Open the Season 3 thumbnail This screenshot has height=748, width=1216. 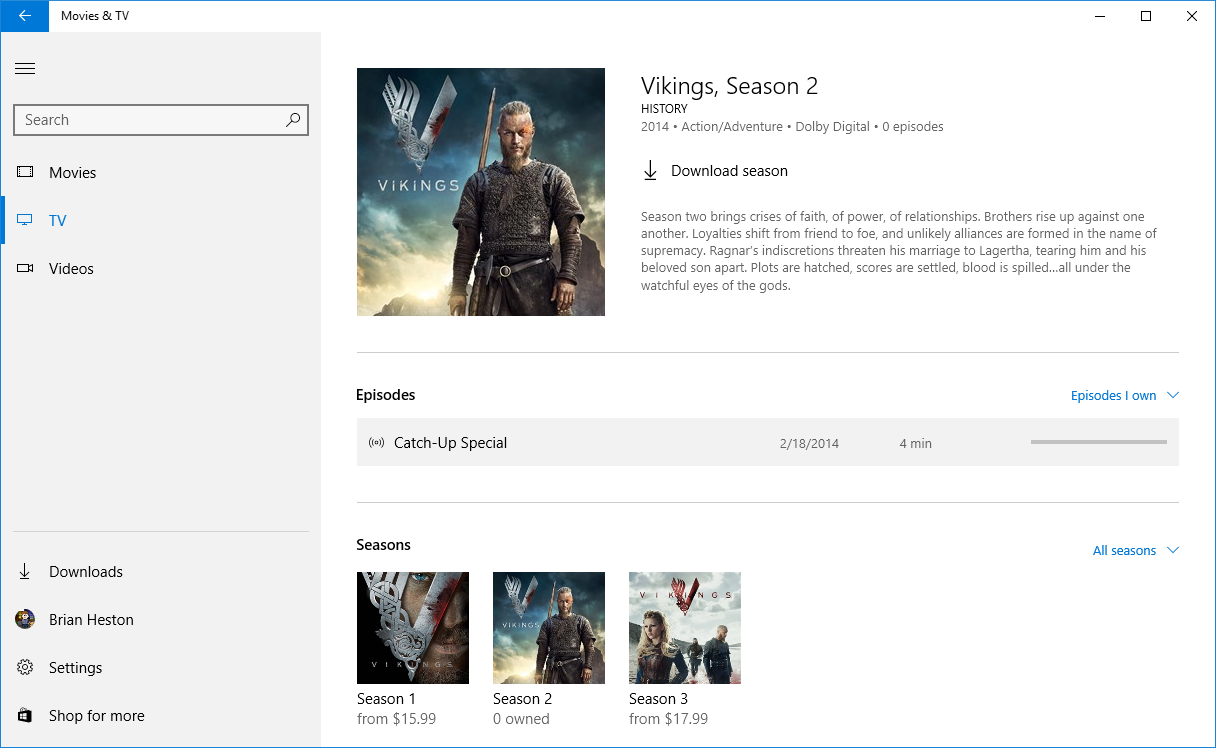coord(685,628)
